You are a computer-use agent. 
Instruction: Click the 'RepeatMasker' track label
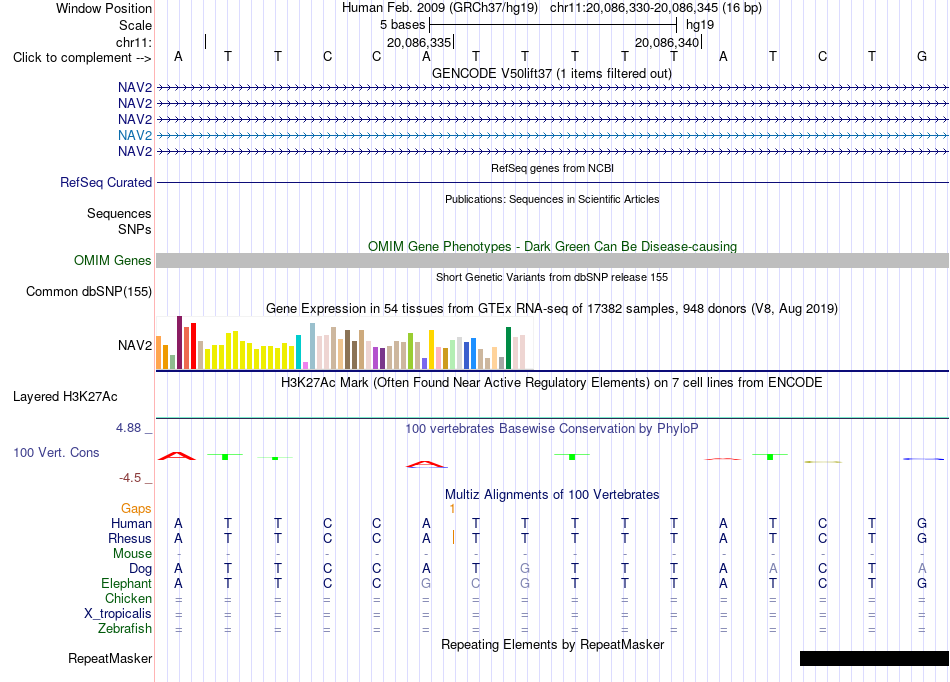pos(110,658)
